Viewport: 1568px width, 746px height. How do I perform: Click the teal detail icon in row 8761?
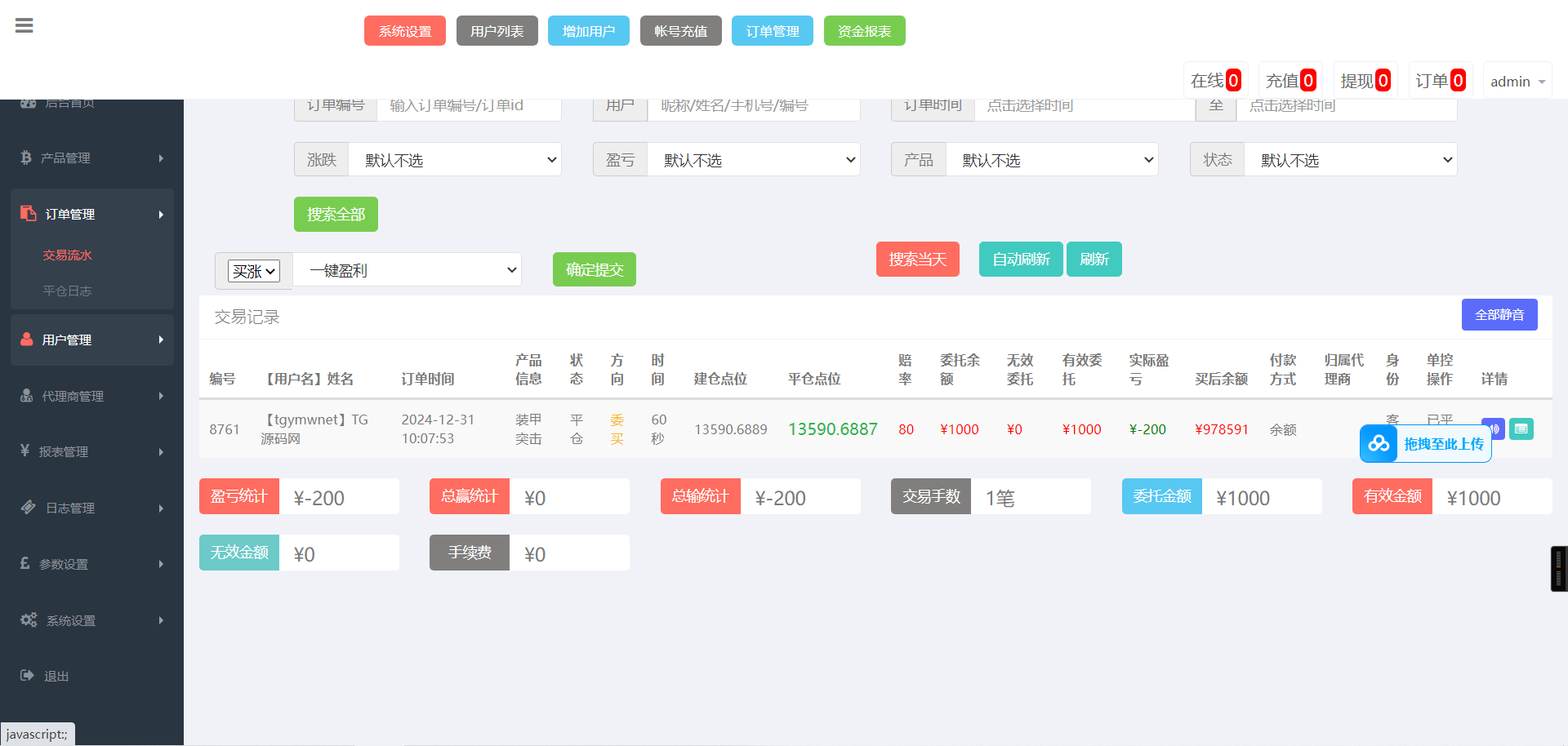point(1521,429)
